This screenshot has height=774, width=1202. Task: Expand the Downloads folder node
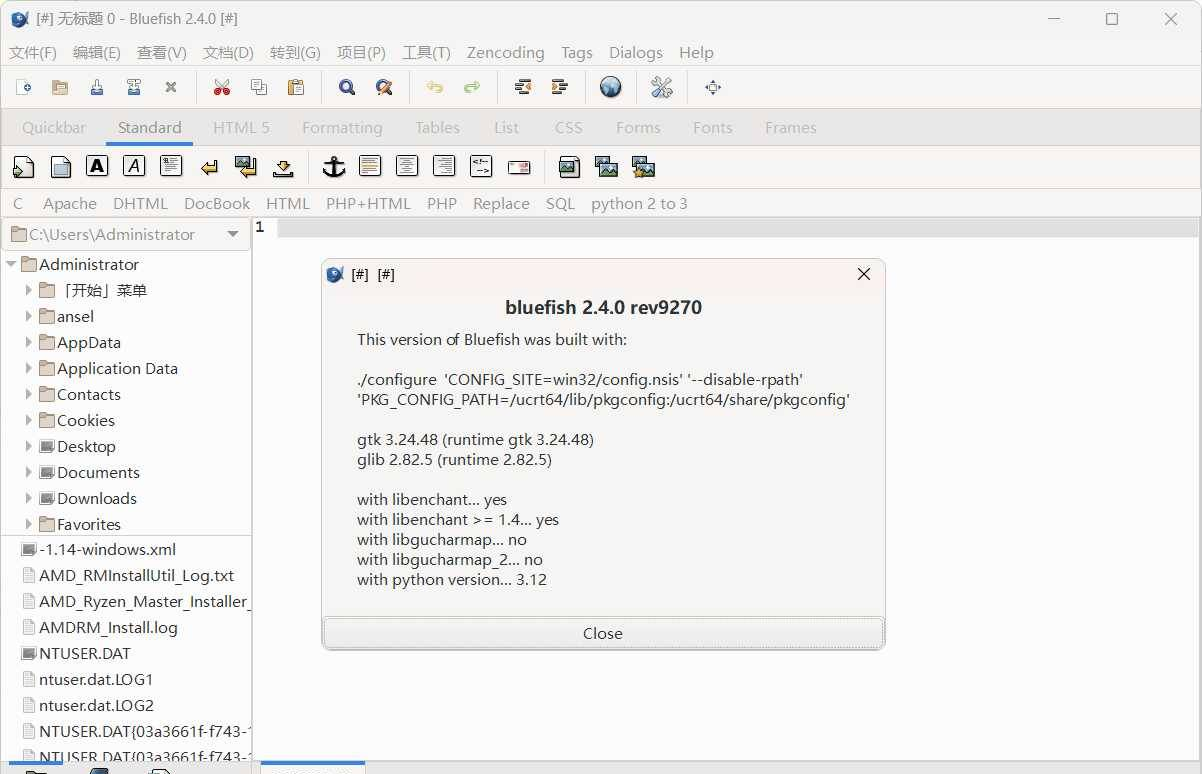pos(29,498)
